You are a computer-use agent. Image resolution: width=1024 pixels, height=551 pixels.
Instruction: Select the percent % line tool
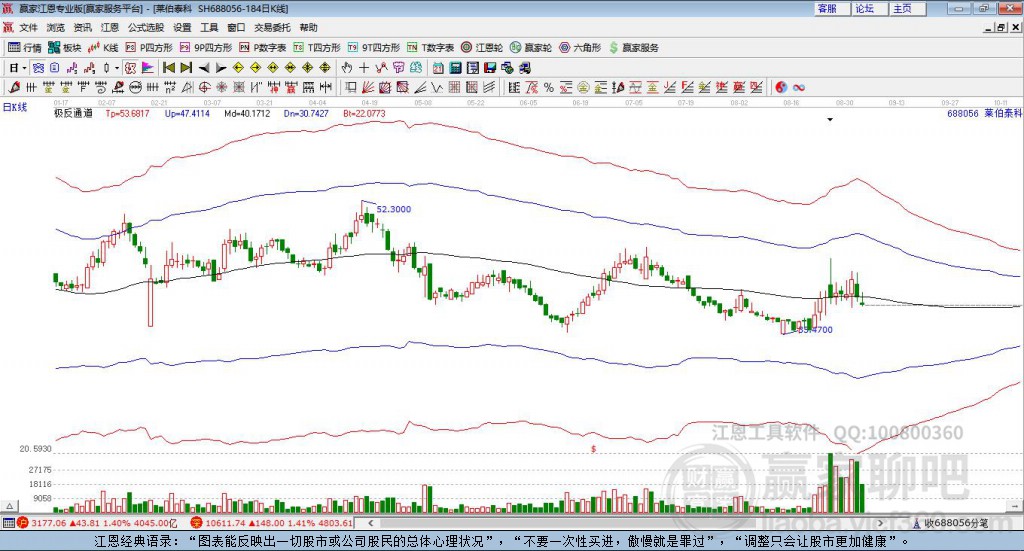pos(549,87)
